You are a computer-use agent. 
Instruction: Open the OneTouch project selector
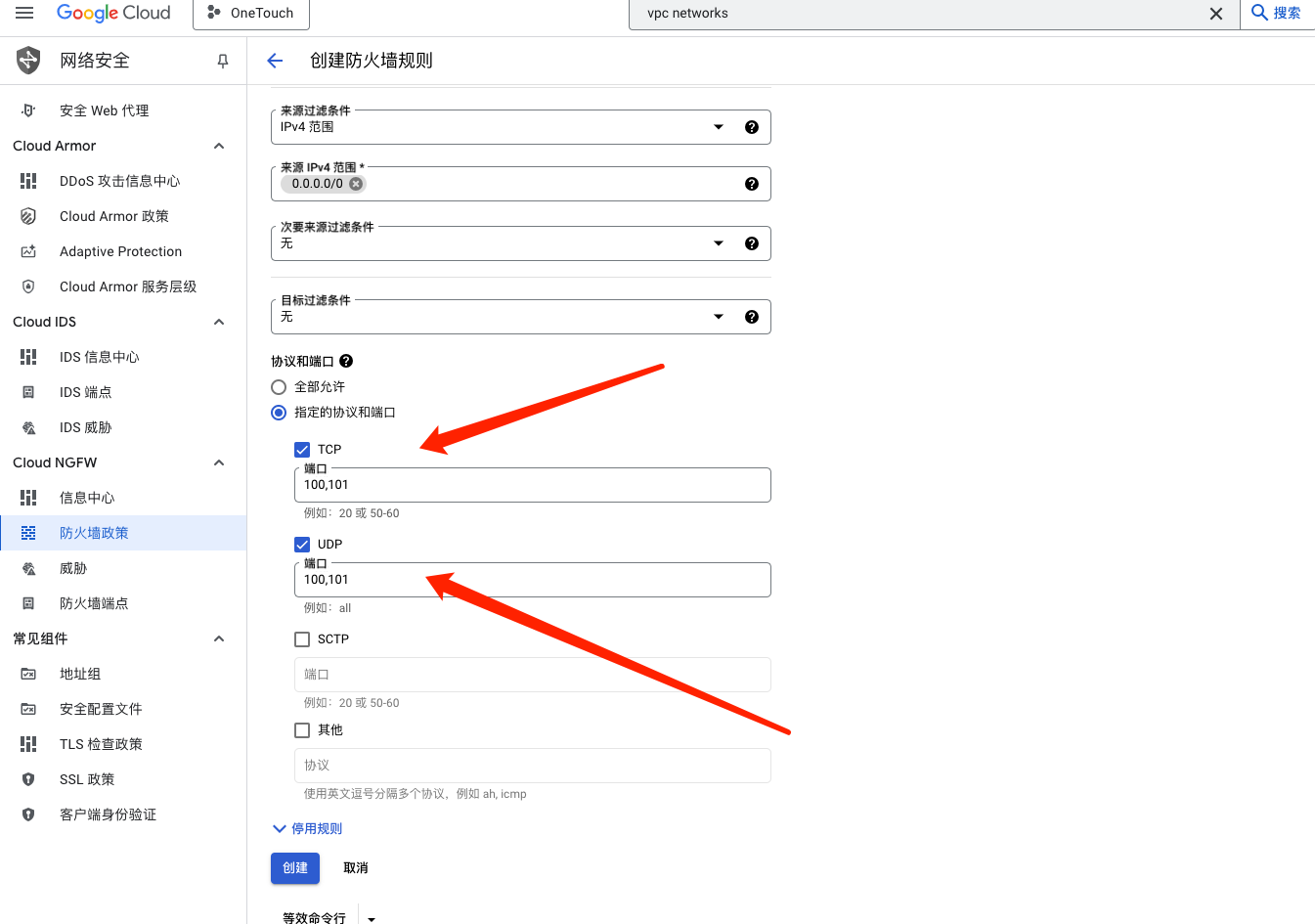[x=251, y=14]
